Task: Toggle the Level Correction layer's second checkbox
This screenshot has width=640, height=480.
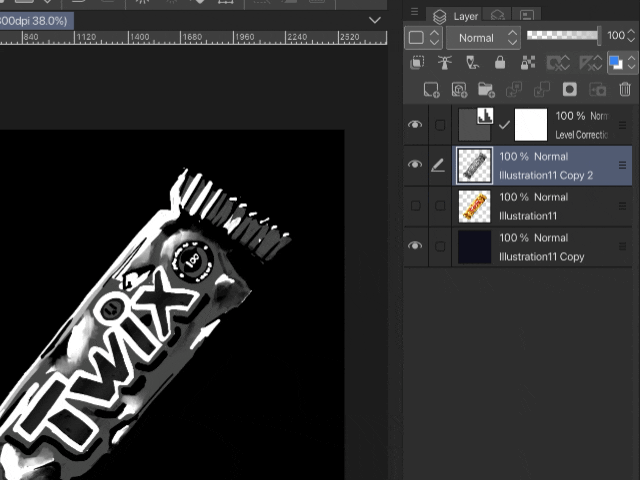Action: 440,125
